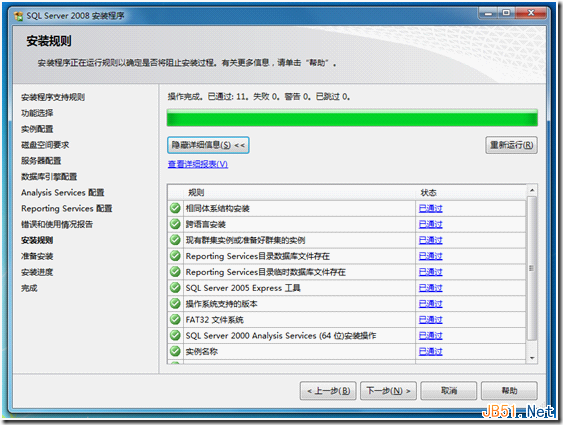Click rule name 跨语言安装
The image size is (563, 425).
(x=205, y=224)
